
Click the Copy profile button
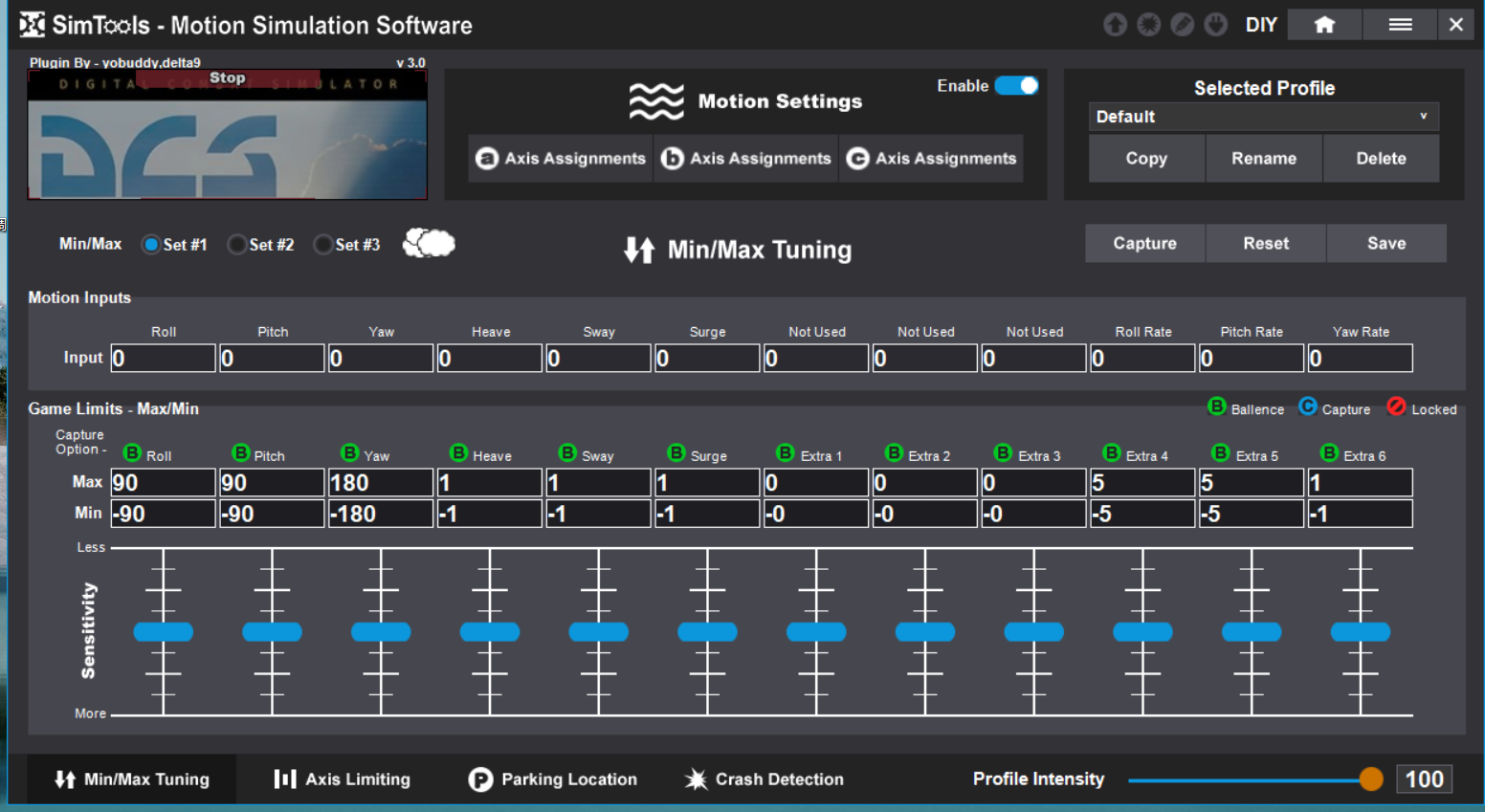coord(1146,159)
